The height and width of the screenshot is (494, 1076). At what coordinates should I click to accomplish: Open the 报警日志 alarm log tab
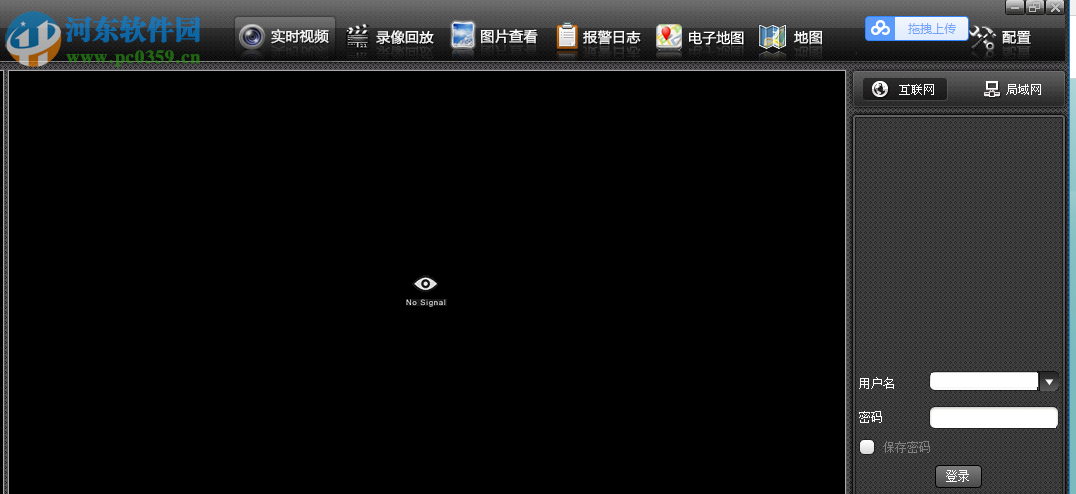pyautogui.click(x=598, y=36)
